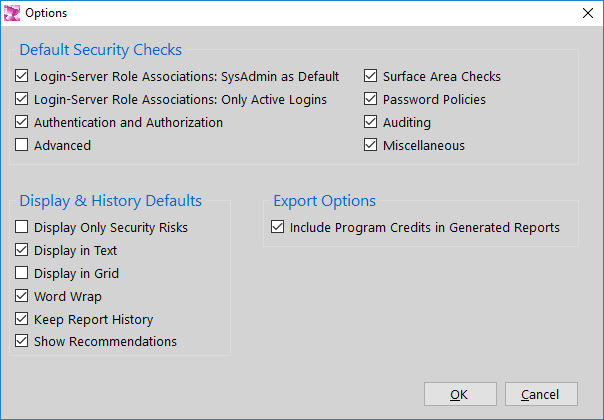Disable Authentication and Authorization checks
The image size is (604, 420).
click(22, 122)
